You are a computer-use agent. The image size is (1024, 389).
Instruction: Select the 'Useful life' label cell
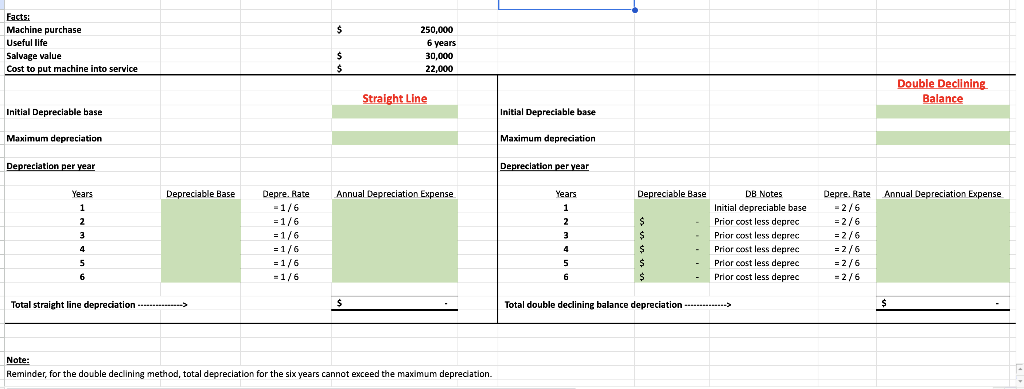pyautogui.click(x=27, y=42)
